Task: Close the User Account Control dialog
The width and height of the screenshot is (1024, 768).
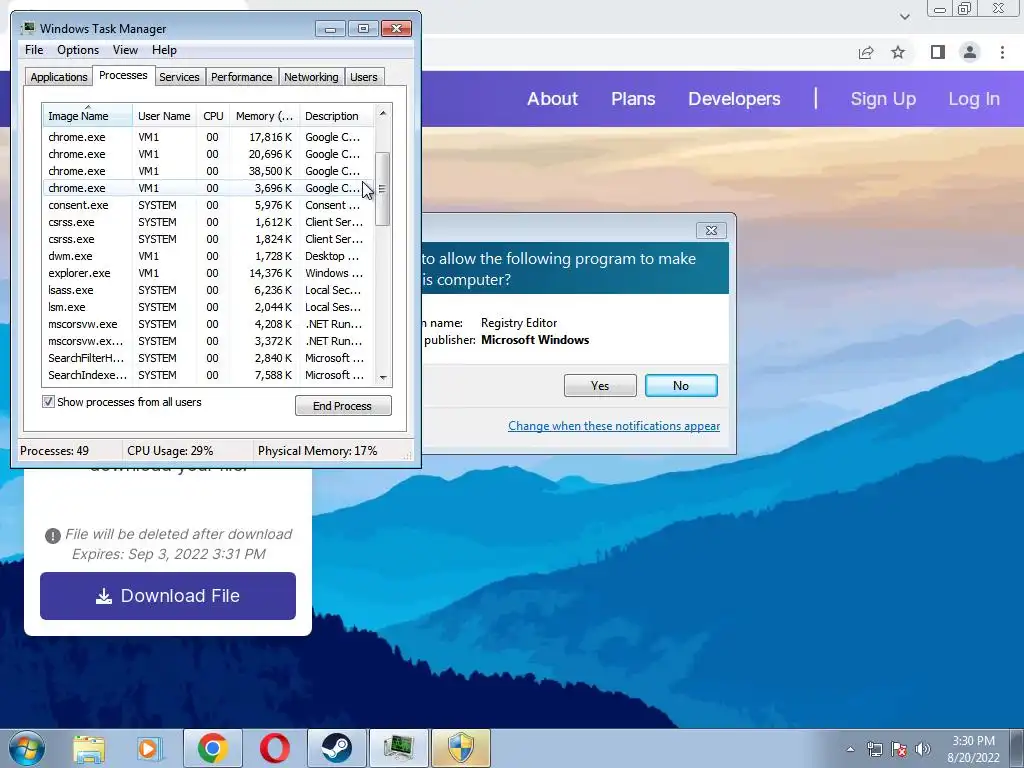Action: (x=711, y=230)
